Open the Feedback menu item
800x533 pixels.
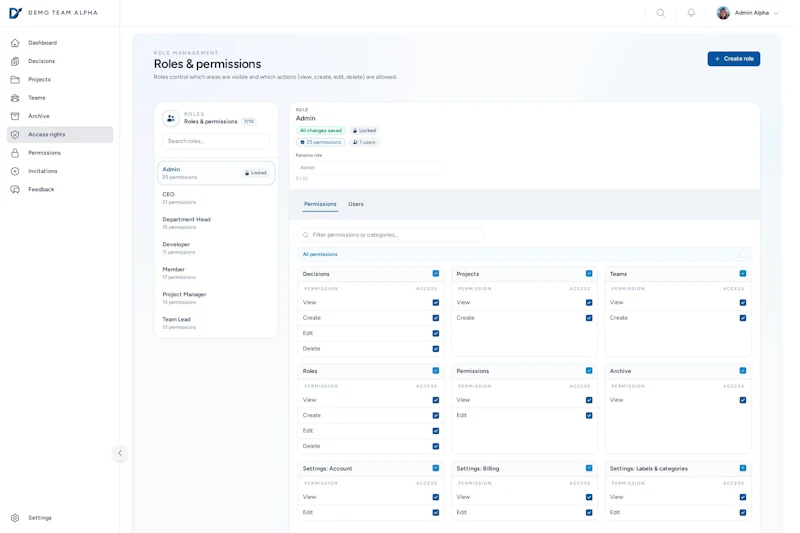pos(60,190)
